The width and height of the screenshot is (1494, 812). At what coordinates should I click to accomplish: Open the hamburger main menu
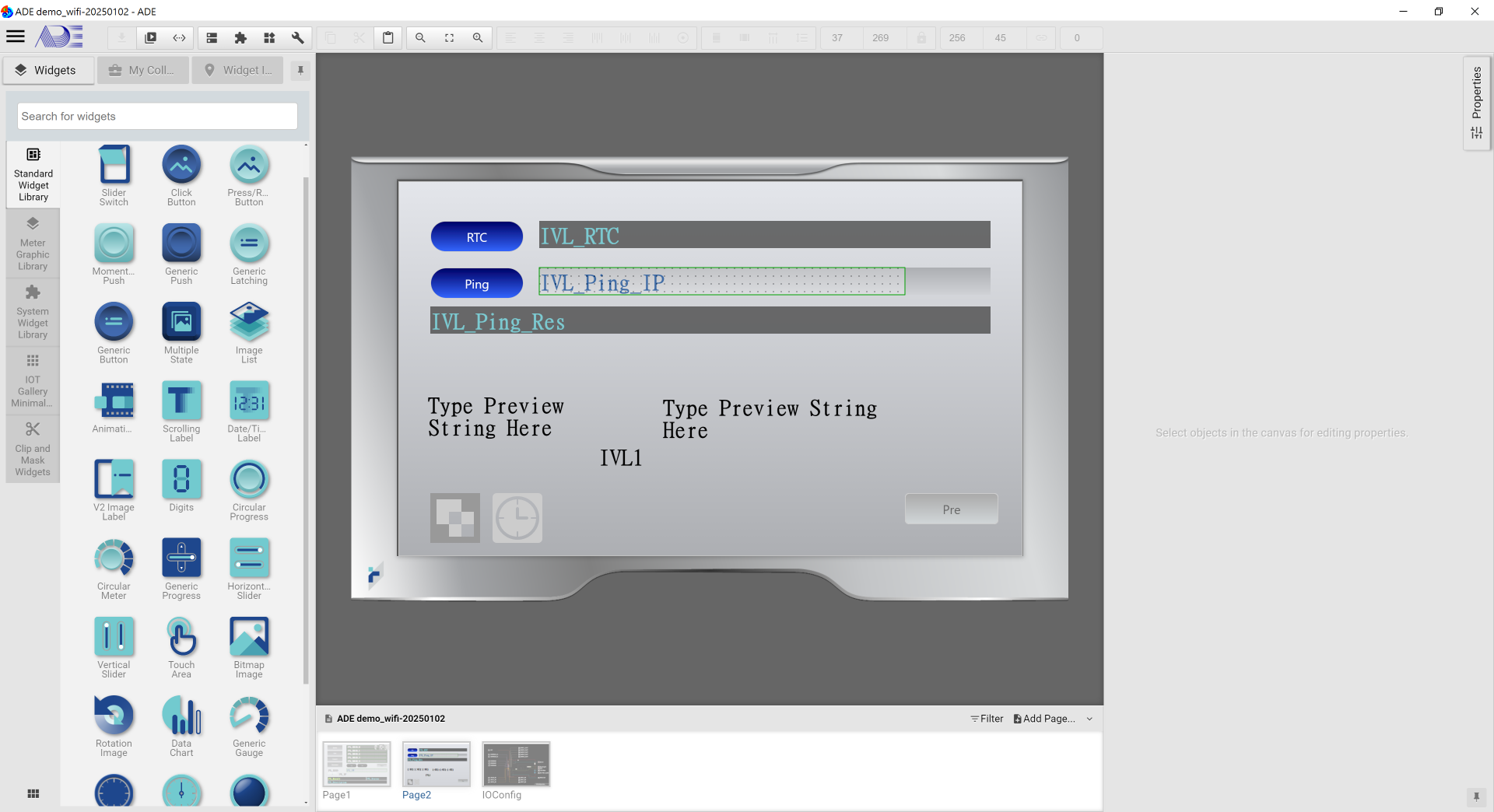coord(16,37)
